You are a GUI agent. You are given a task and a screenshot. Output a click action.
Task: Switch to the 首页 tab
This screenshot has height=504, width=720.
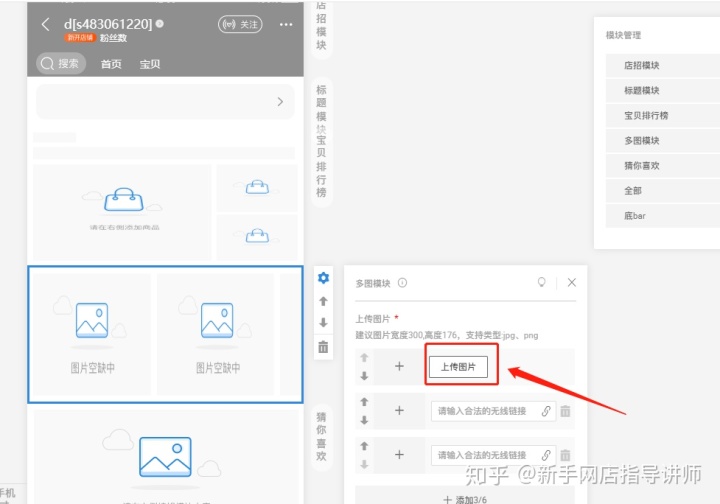coord(111,64)
